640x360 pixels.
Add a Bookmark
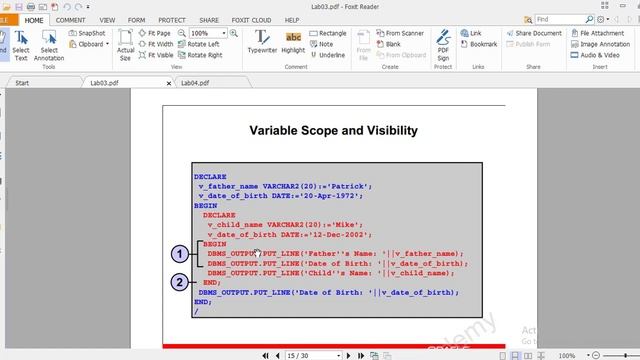pyautogui.click(x=479, y=44)
